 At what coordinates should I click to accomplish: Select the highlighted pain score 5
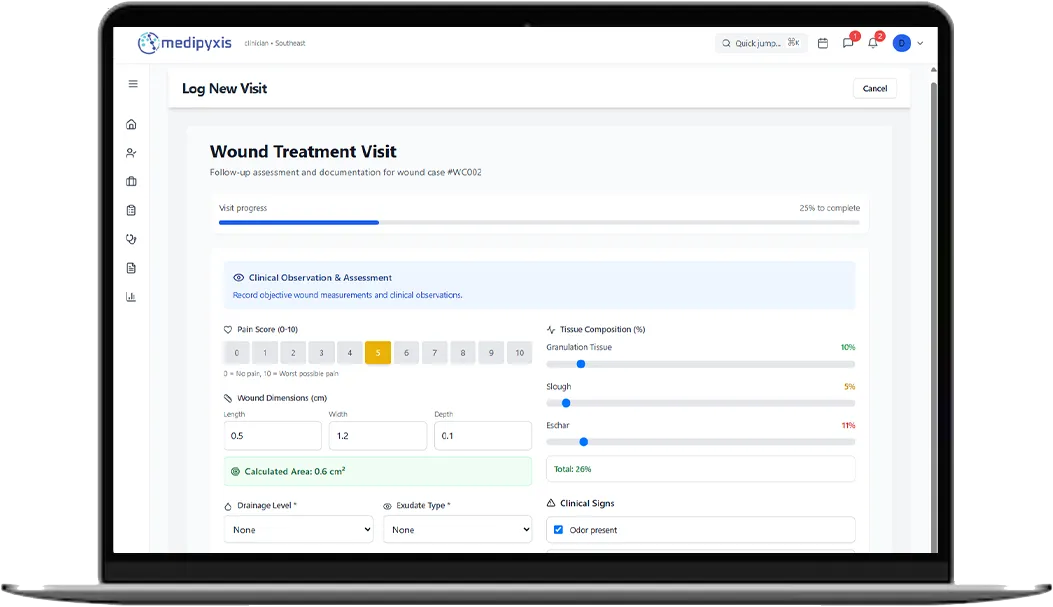click(x=378, y=353)
